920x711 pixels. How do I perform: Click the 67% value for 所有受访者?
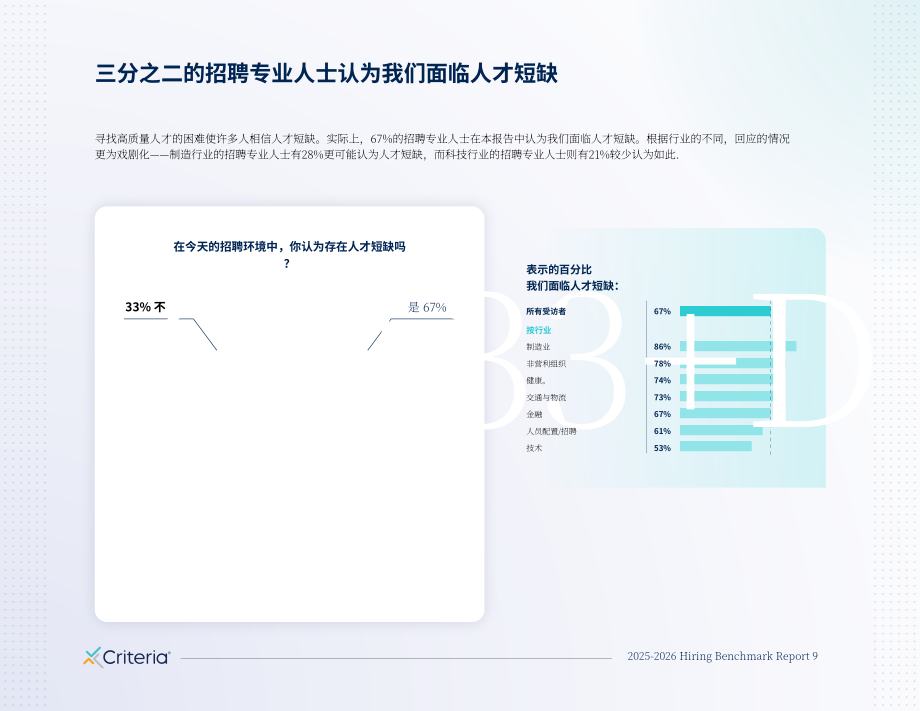662,312
